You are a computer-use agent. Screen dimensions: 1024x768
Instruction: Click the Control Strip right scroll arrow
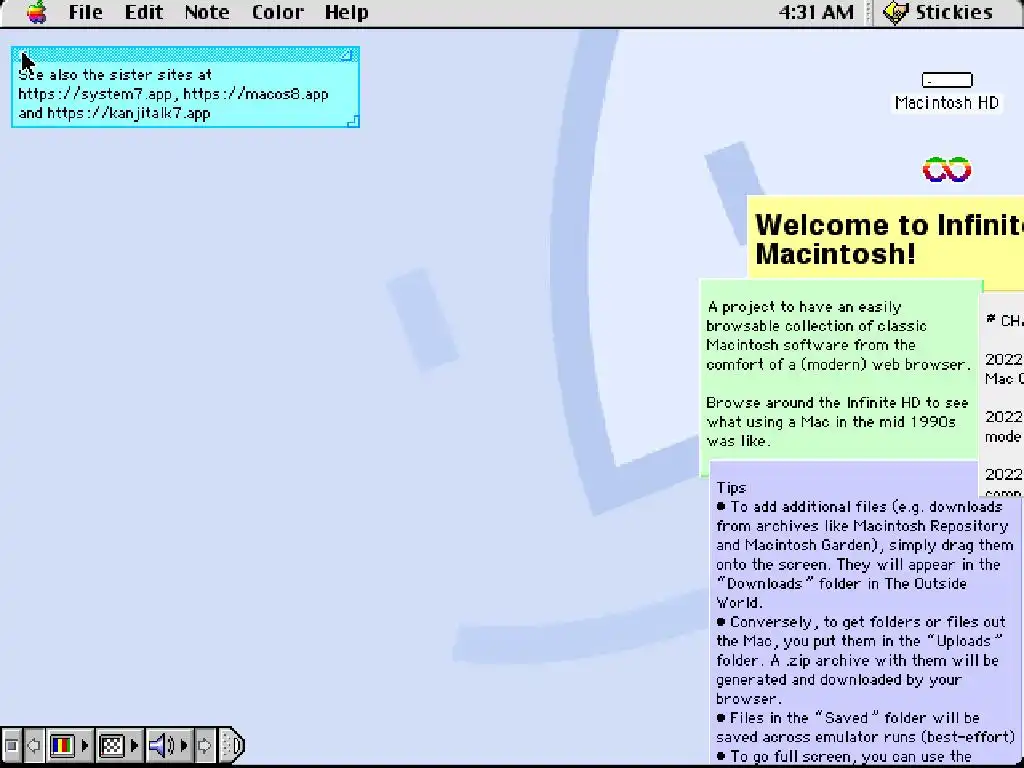coord(204,745)
